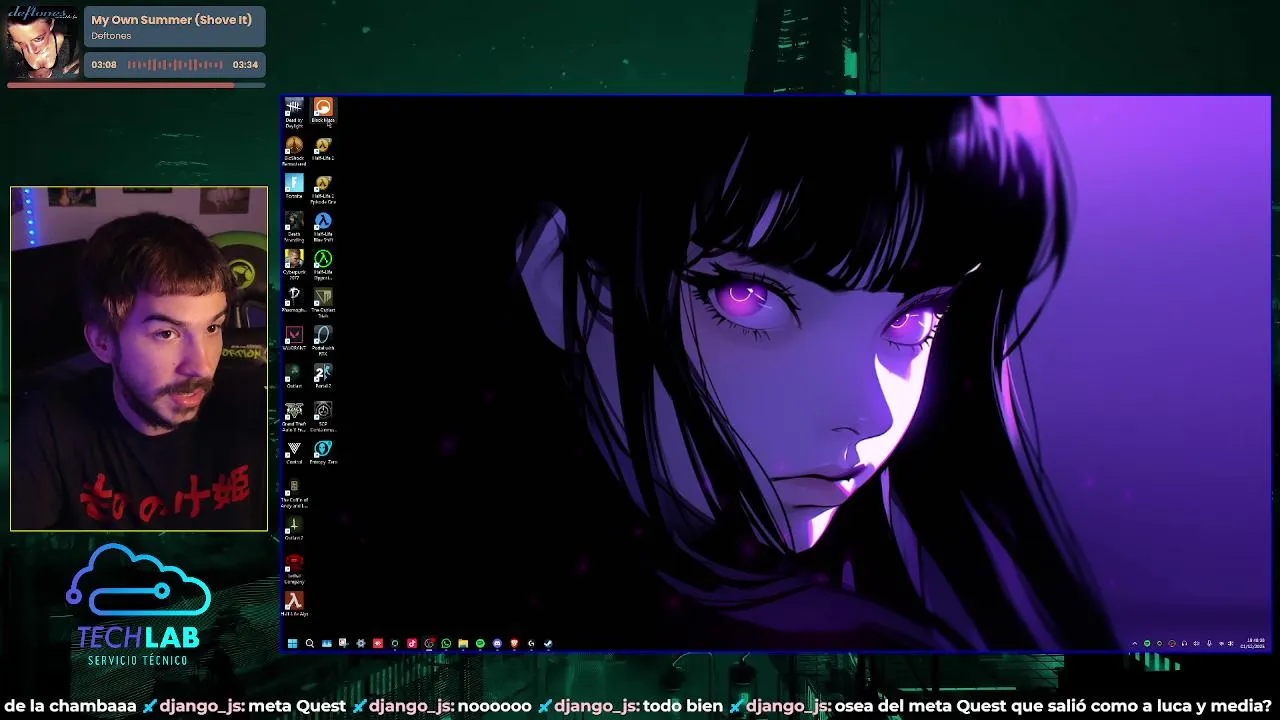The width and height of the screenshot is (1280, 720).
Task: Select The Coffin of Andy and Leyley icon
Action: coord(294,494)
